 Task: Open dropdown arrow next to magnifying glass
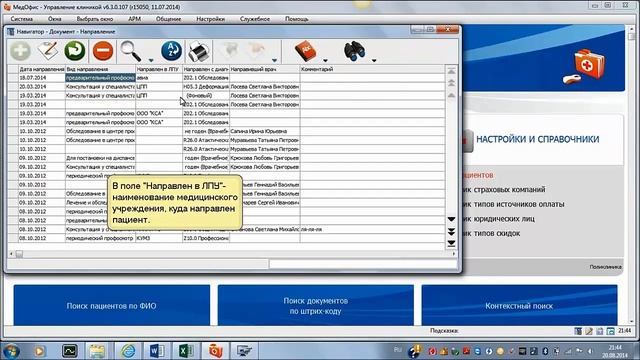pyautogui.click(x=151, y=60)
